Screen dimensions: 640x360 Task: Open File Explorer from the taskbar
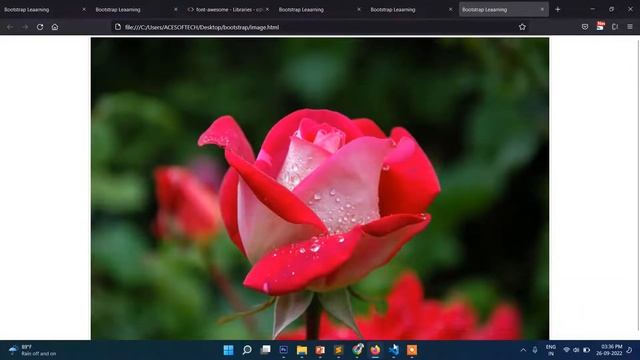coord(302,350)
